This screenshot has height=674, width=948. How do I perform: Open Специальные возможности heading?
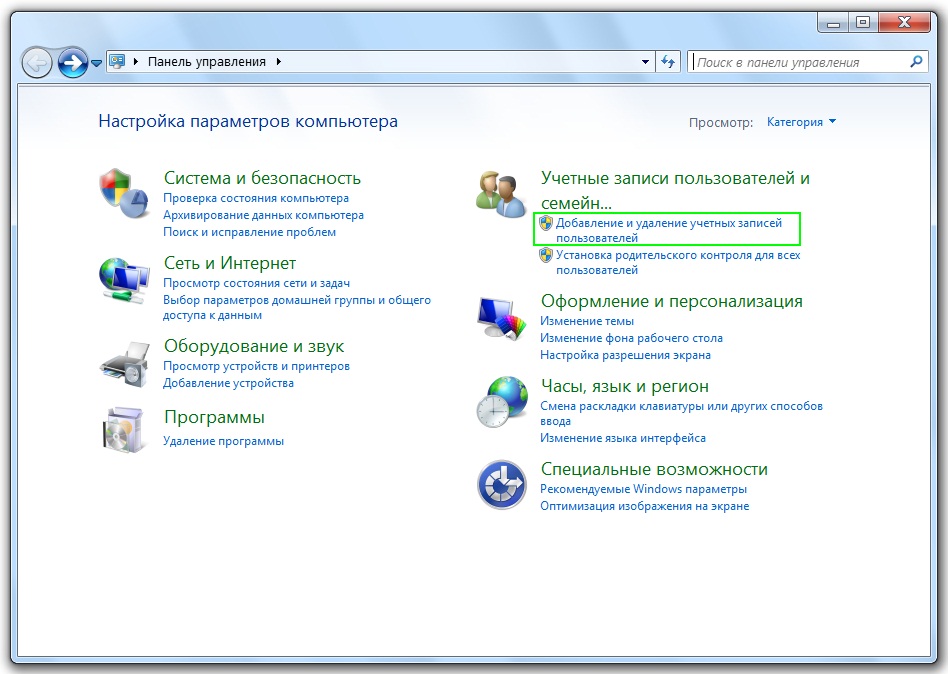click(654, 469)
